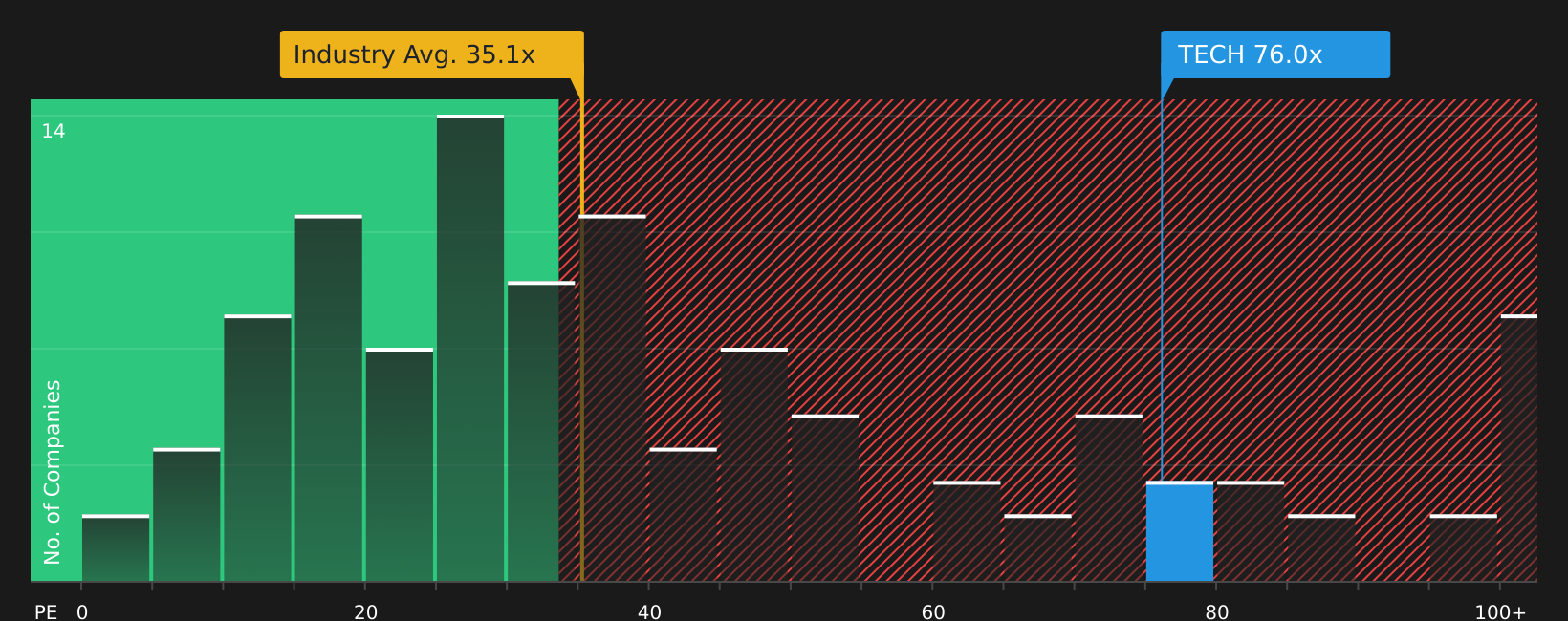Click the PE axis label
The width and height of the screenshot is (1568, 621).
(46, 612)
